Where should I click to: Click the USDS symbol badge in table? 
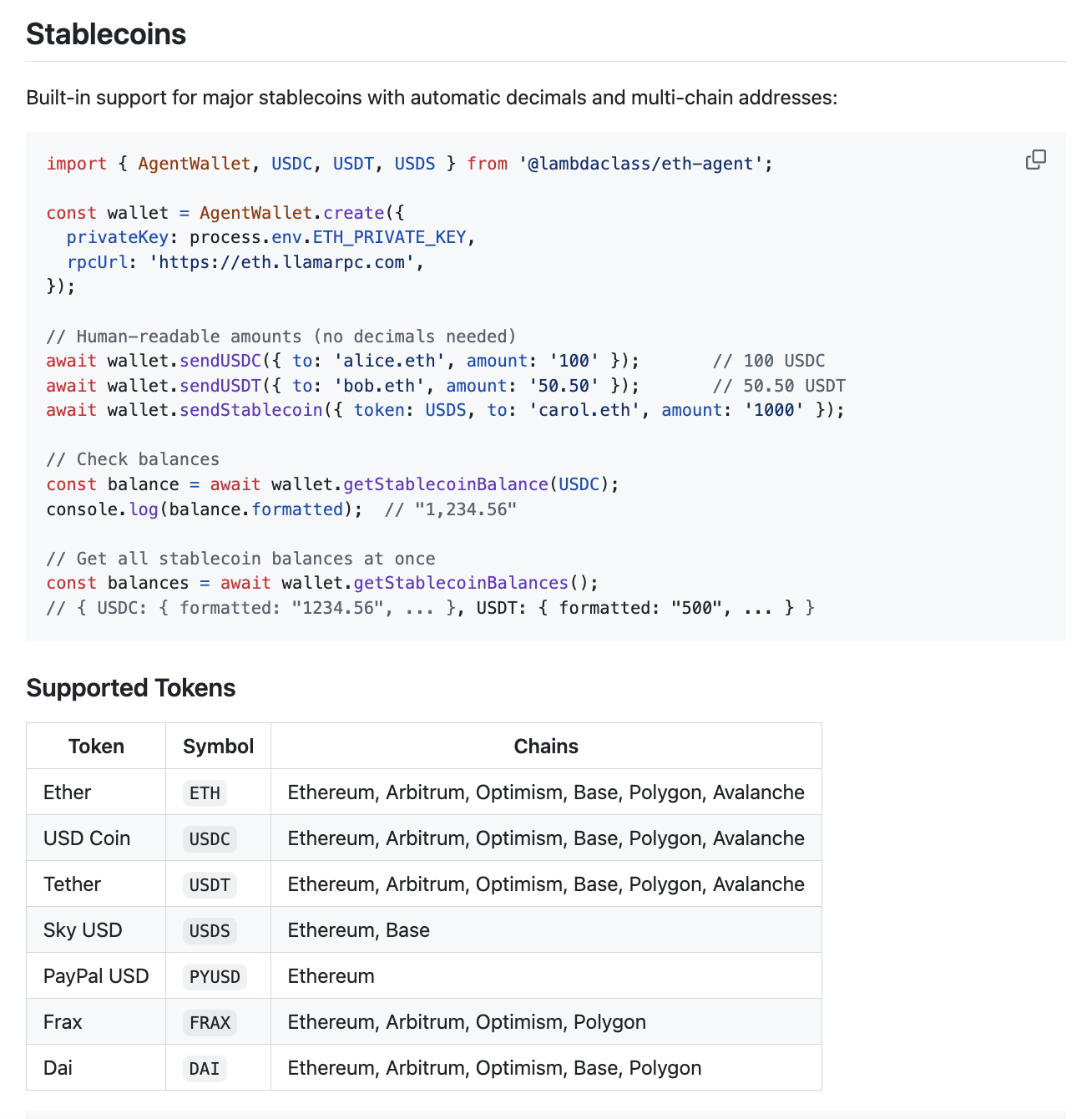click(210, 931)
